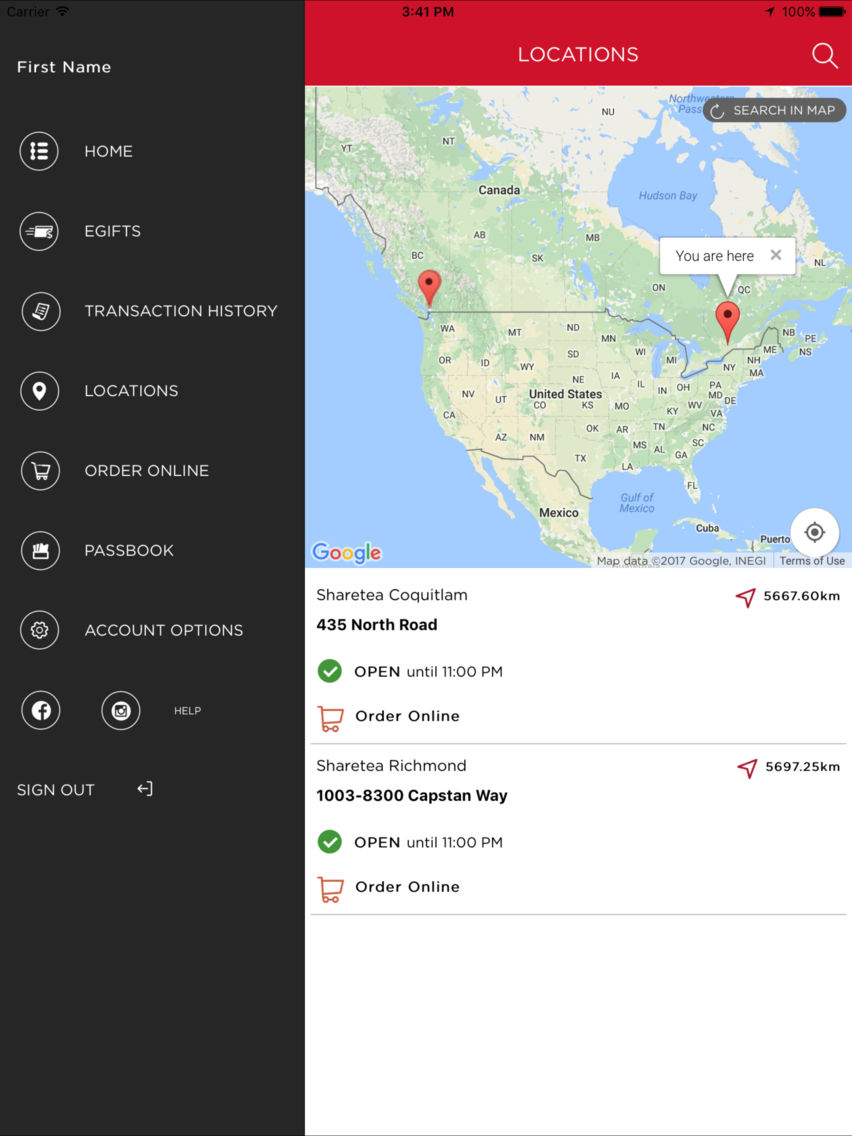Get directions arrow for Sharetea Coquitlam
852x1136 pixels.
point(746,597)
